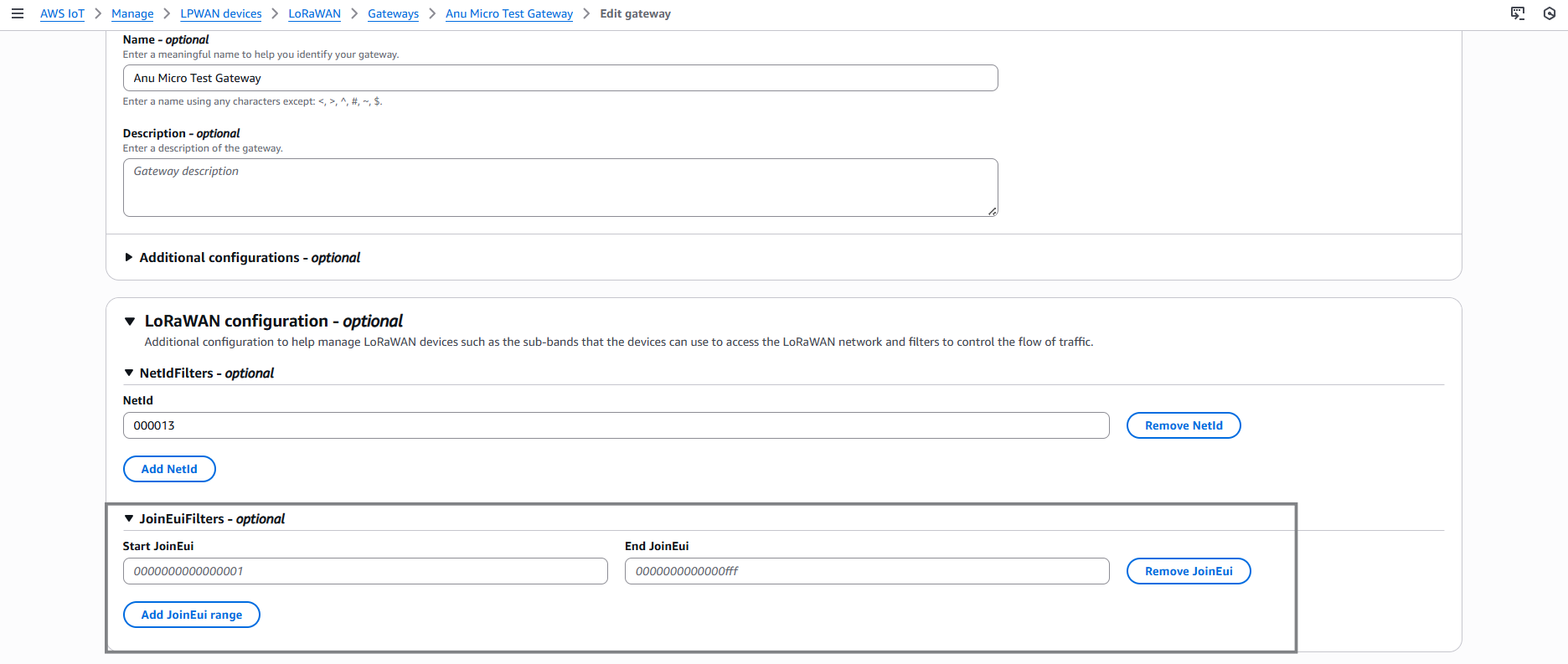
Task: Click the Add JoinEui range button
Action: tap(191, 614)
